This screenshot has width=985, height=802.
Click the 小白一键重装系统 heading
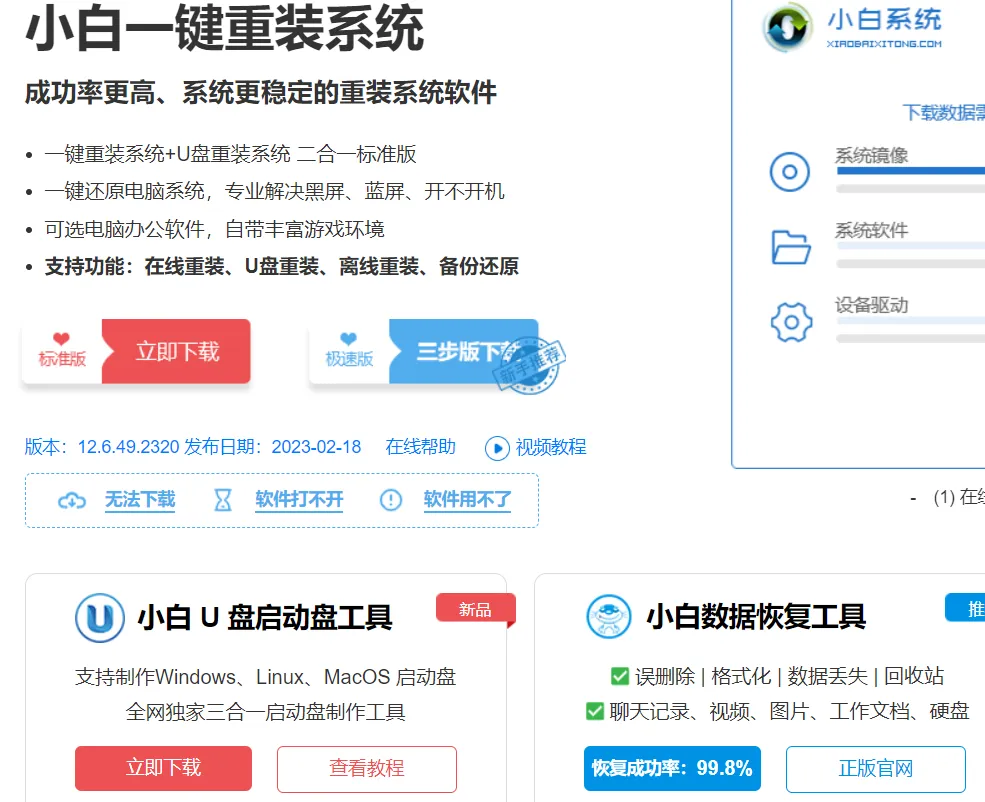225,28
